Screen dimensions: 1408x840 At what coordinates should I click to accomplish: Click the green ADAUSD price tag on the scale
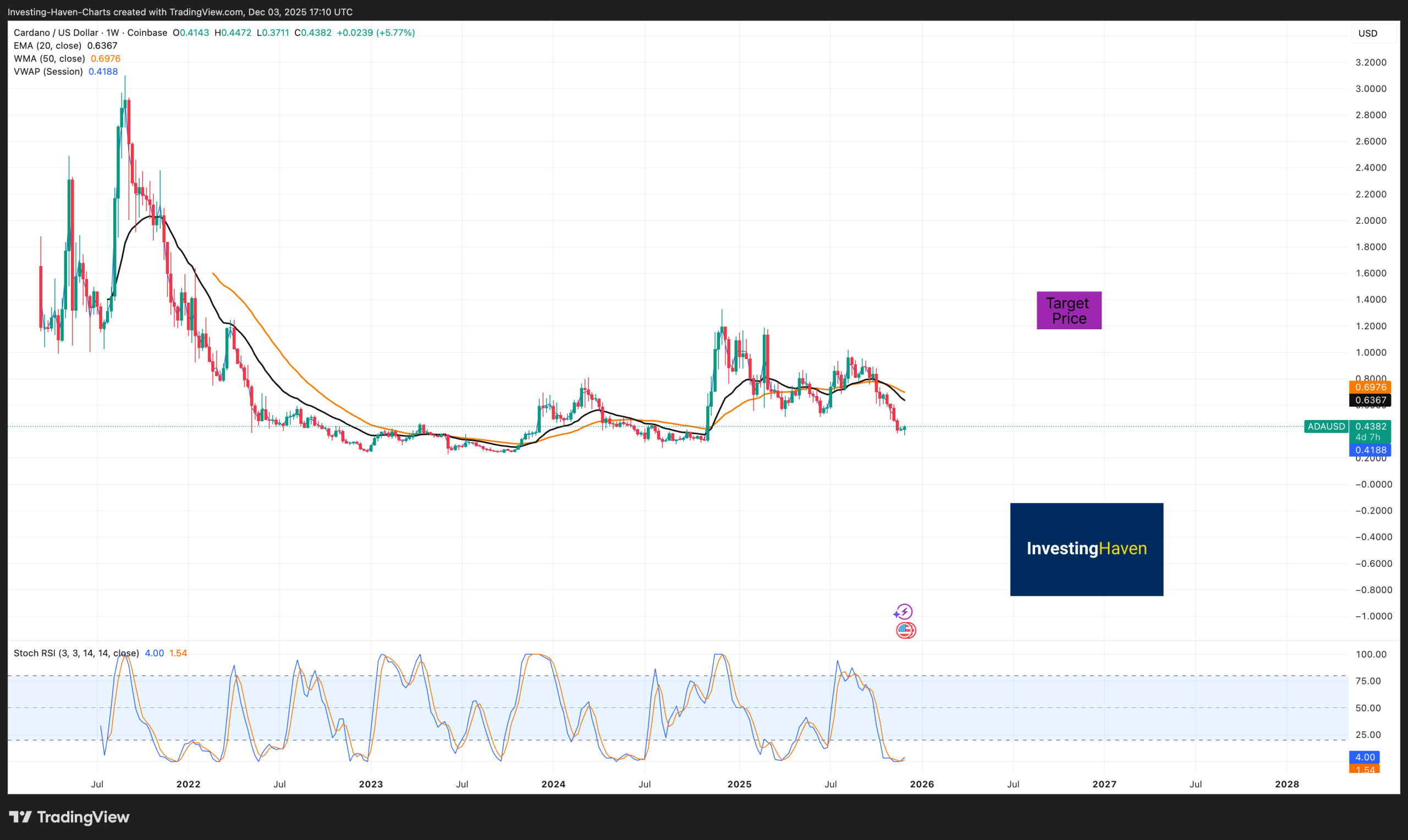[x=1325, y=426]
